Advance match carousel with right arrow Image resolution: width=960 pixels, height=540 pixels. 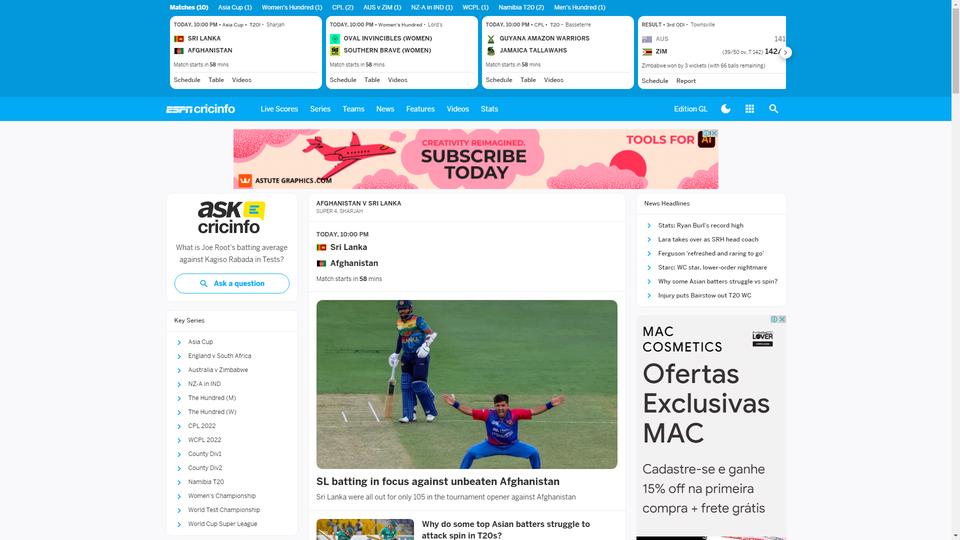point(786,53)
